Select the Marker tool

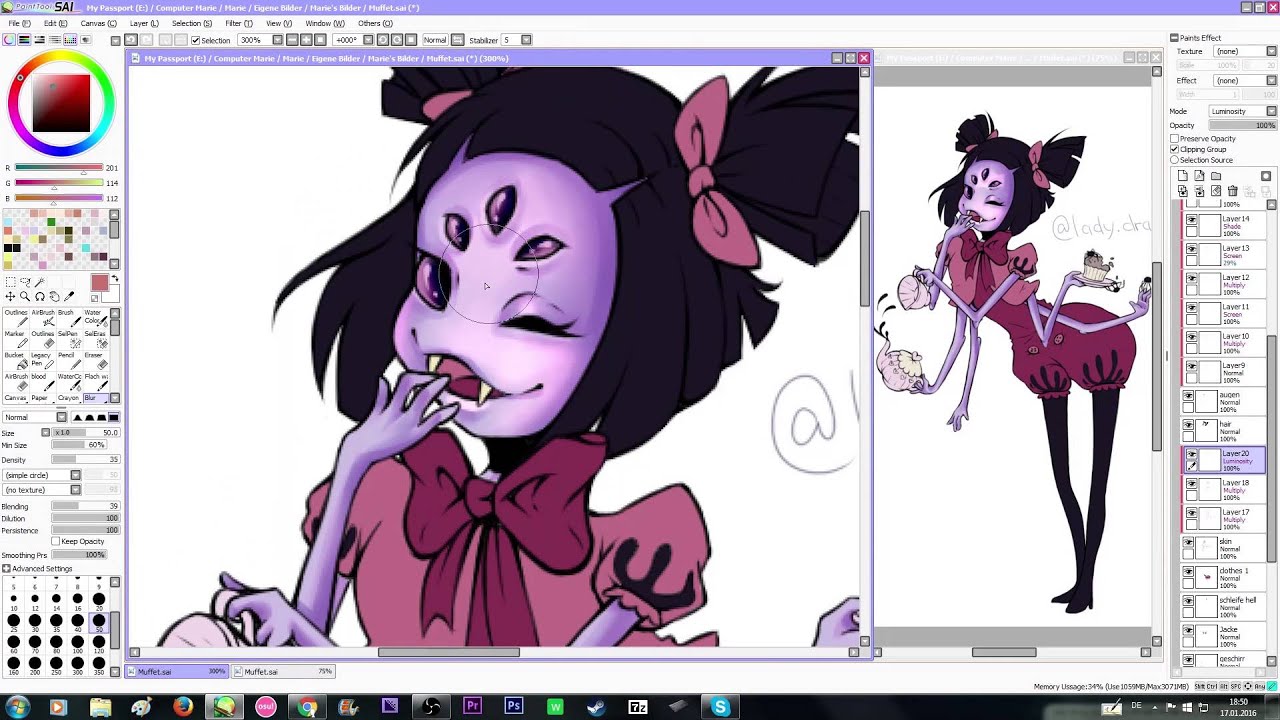(x=16, y=340)
